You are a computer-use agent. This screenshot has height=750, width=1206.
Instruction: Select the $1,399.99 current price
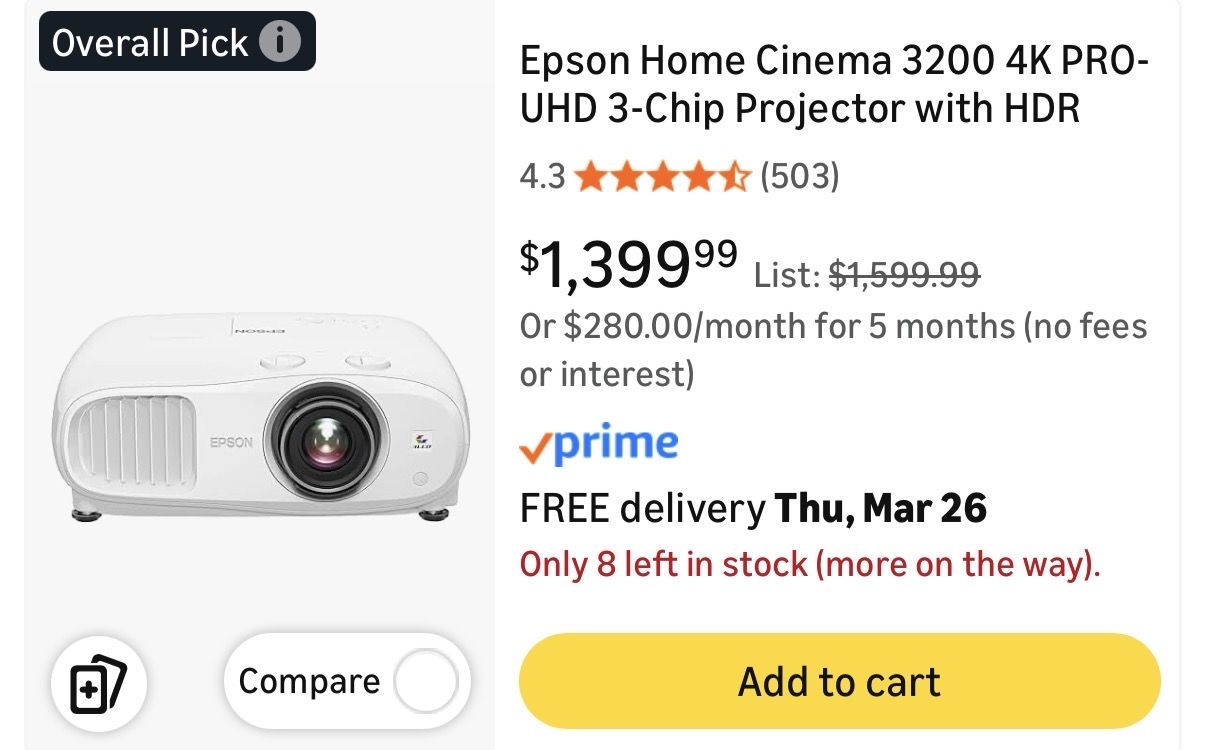click(x=628, y=263)
